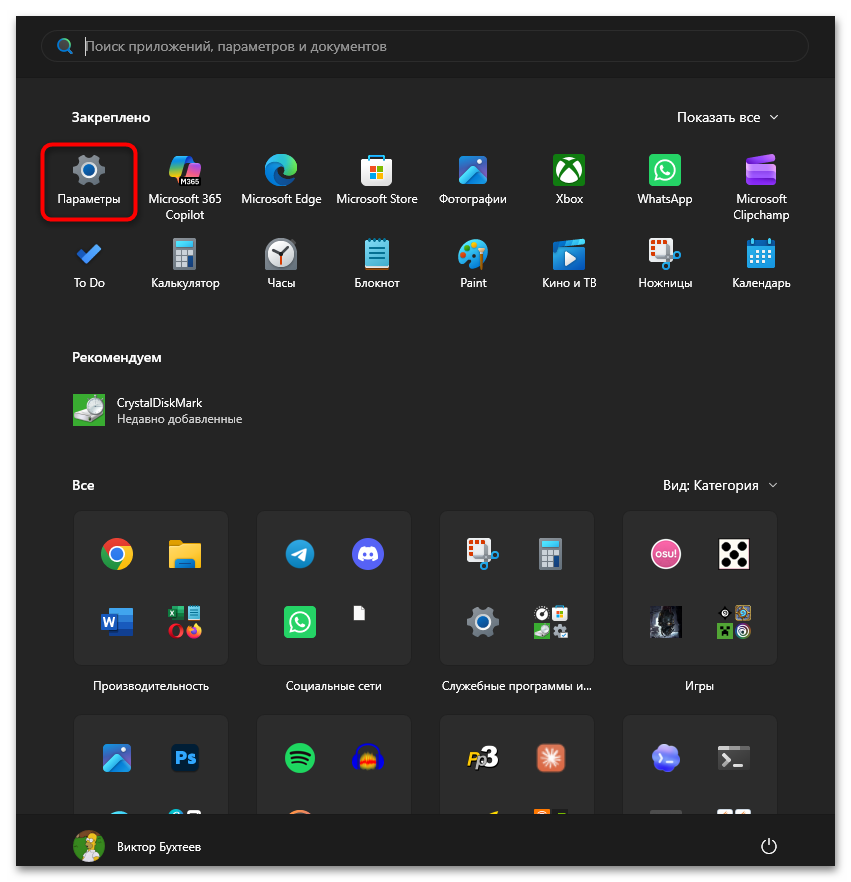The height and width of the screenshot is (882, 851).
Task: Expand the Игры folder's extra games
Action: [733, 622]
